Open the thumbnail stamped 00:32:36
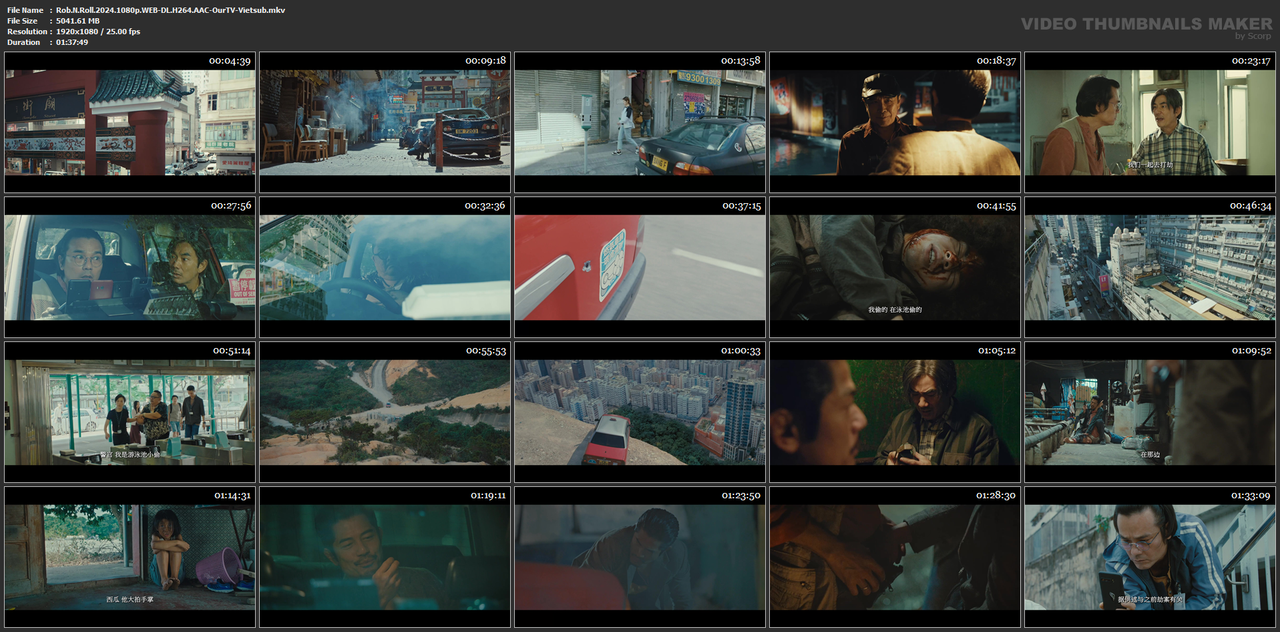 click(x=385, y=267)
